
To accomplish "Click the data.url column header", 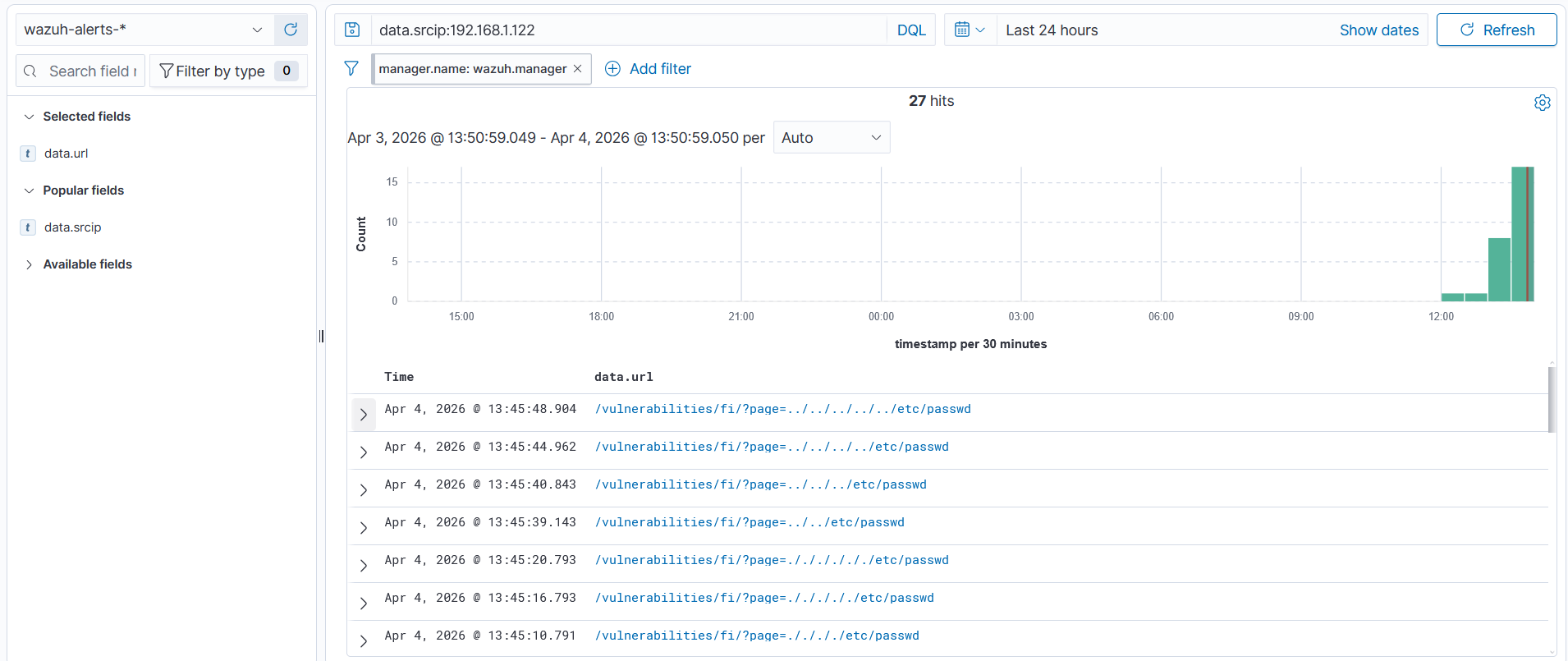I will 624,377.
